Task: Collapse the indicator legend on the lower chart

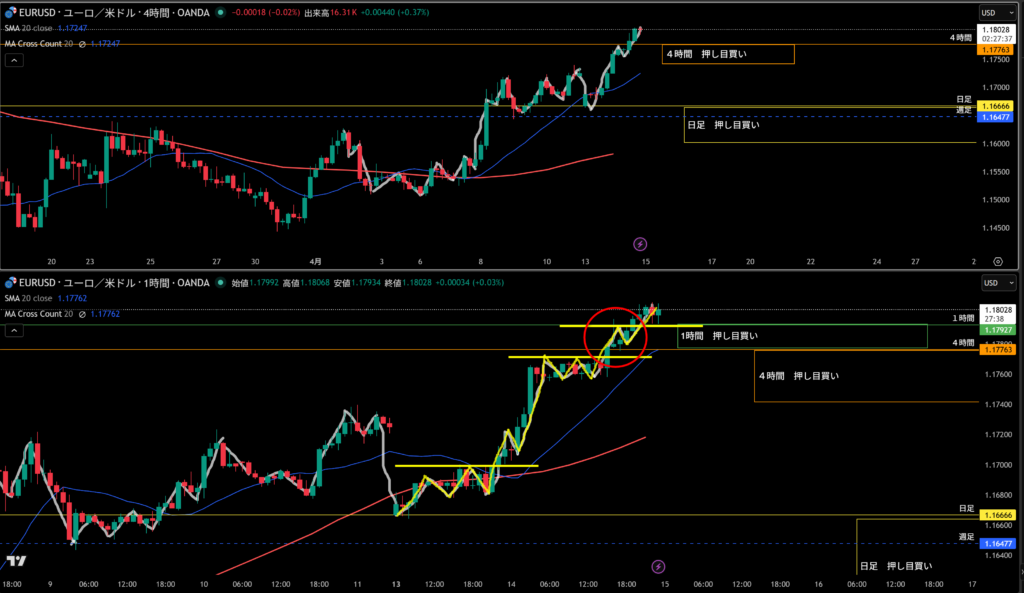Action: 14,329
